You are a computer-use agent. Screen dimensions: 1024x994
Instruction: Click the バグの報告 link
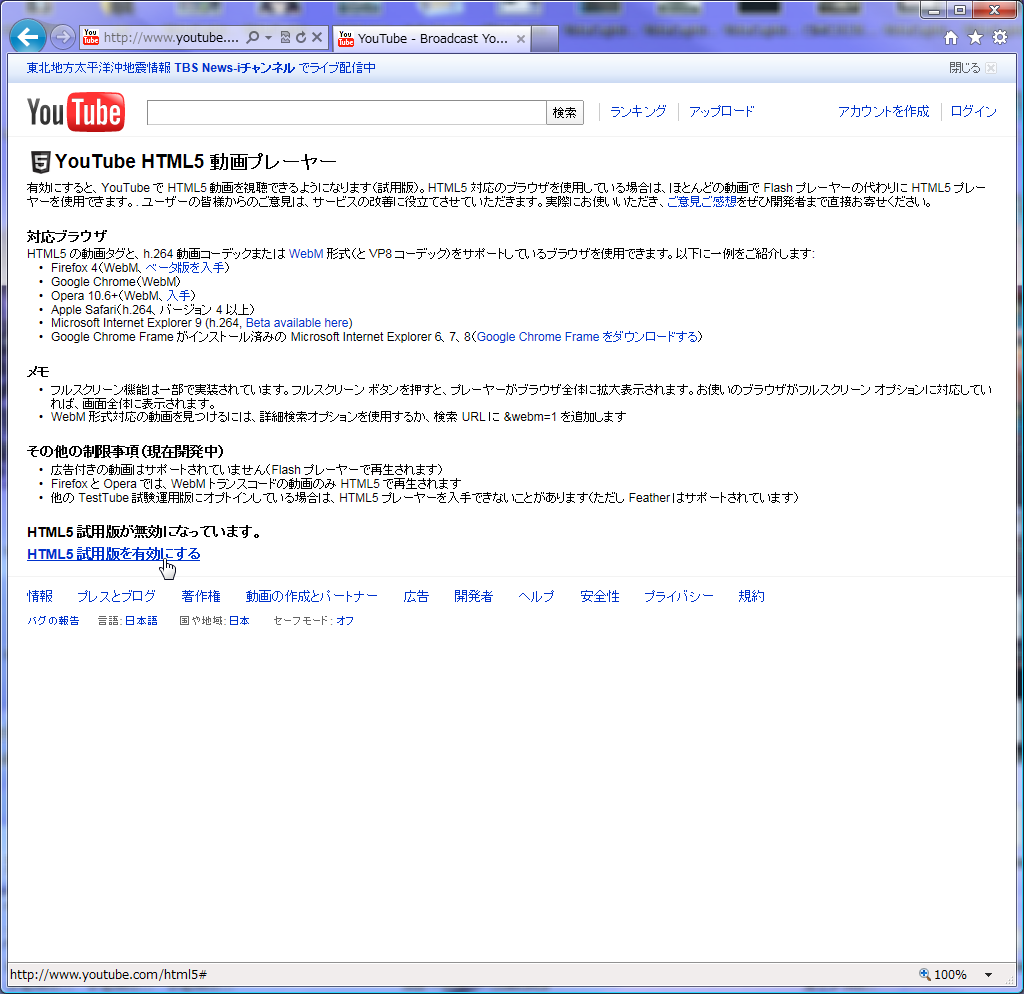53,620
